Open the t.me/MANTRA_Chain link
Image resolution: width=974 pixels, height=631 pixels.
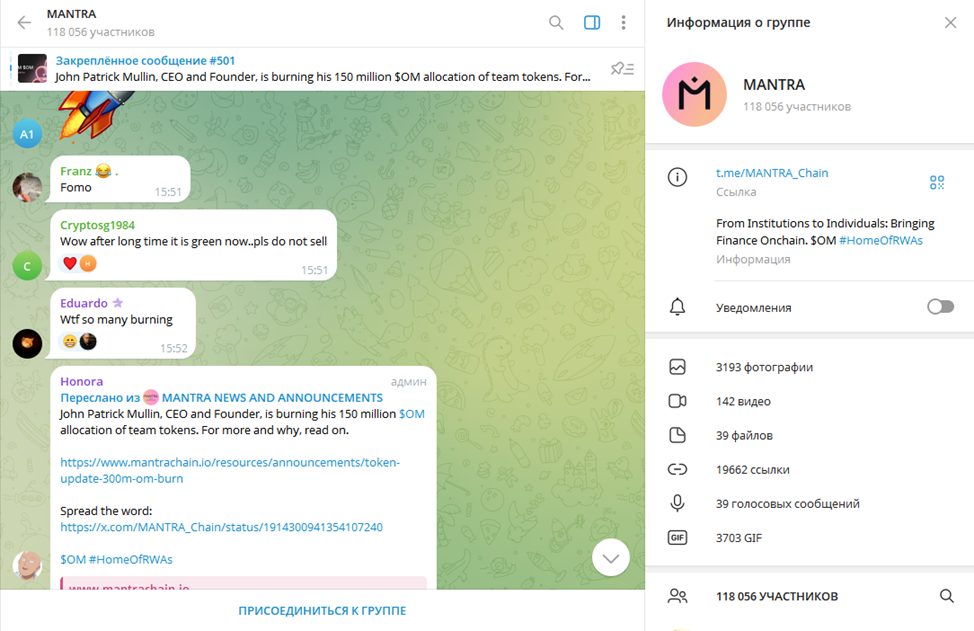[772, 173]
